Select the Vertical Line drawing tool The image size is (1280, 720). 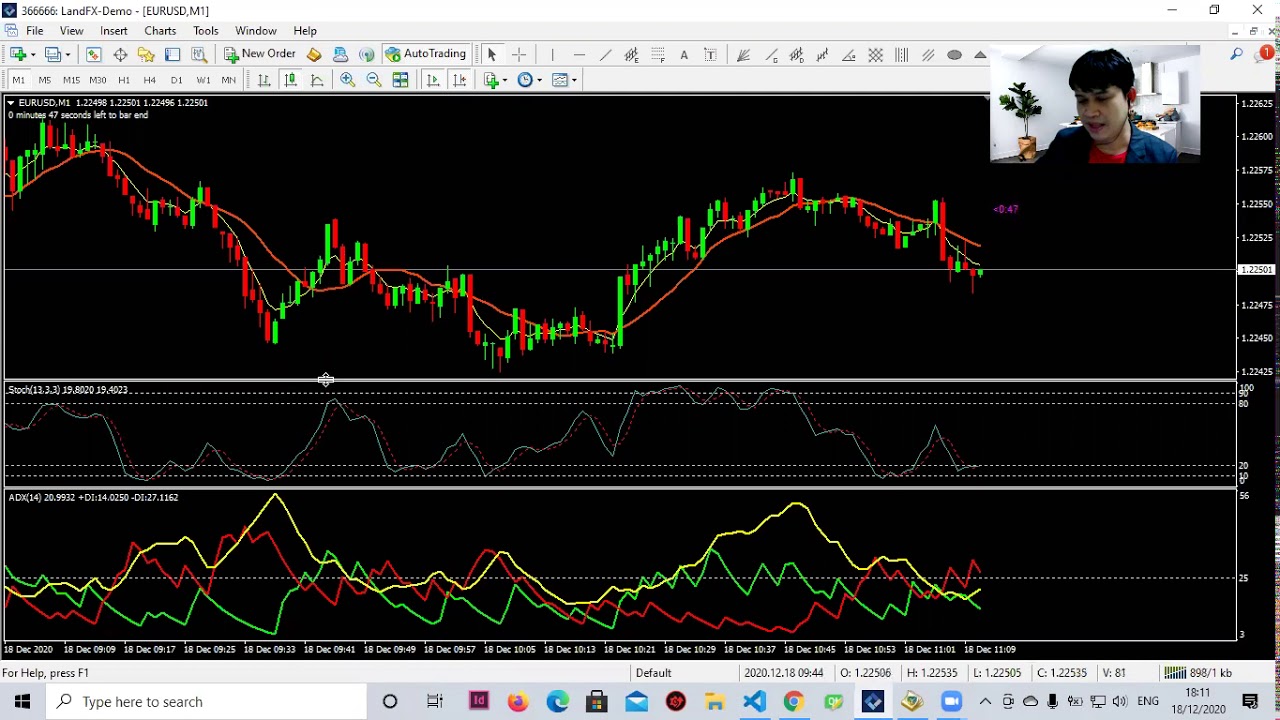coord(552,55)
